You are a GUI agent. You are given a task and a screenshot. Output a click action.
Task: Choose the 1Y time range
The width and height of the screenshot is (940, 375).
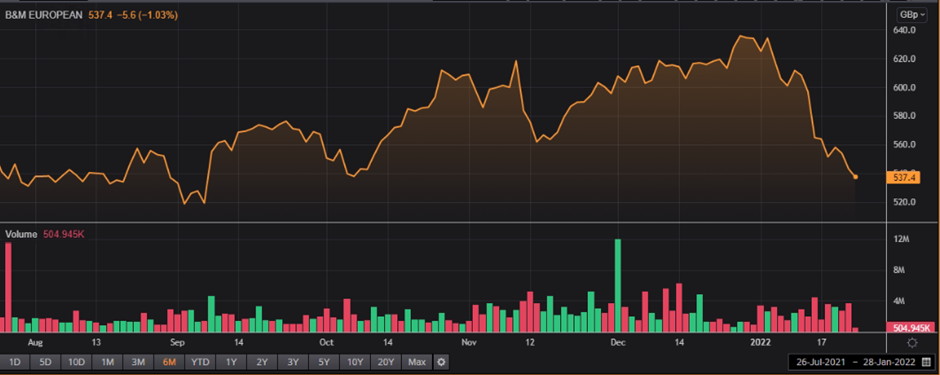[x=231, y=362]
